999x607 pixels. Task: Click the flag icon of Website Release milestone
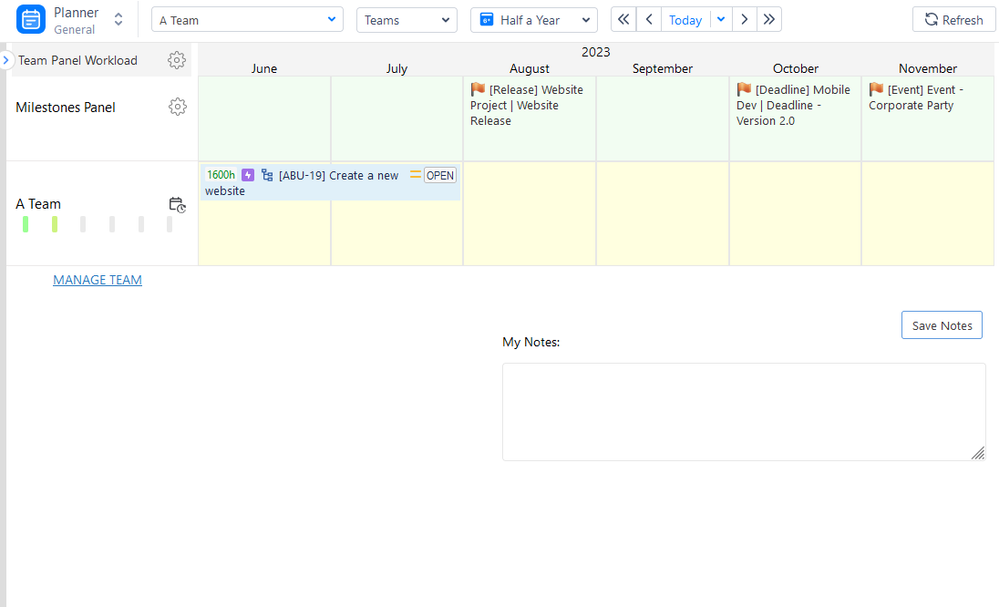click(x=478, y=89)
